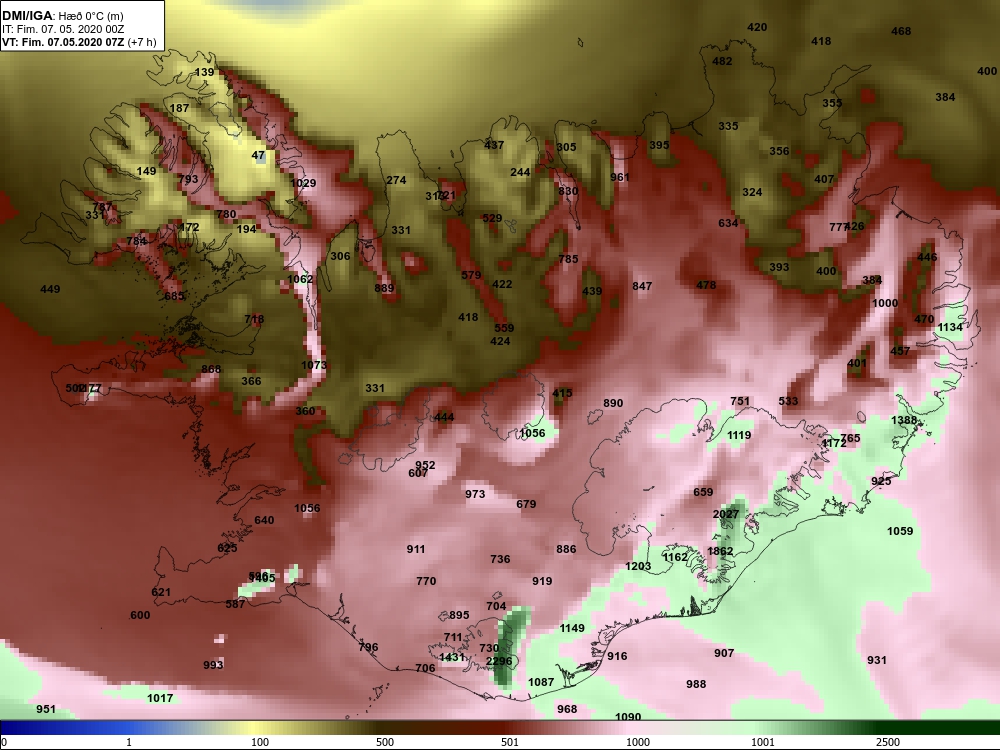Click the 796 value on the southwest coast

tap(369, 647)
